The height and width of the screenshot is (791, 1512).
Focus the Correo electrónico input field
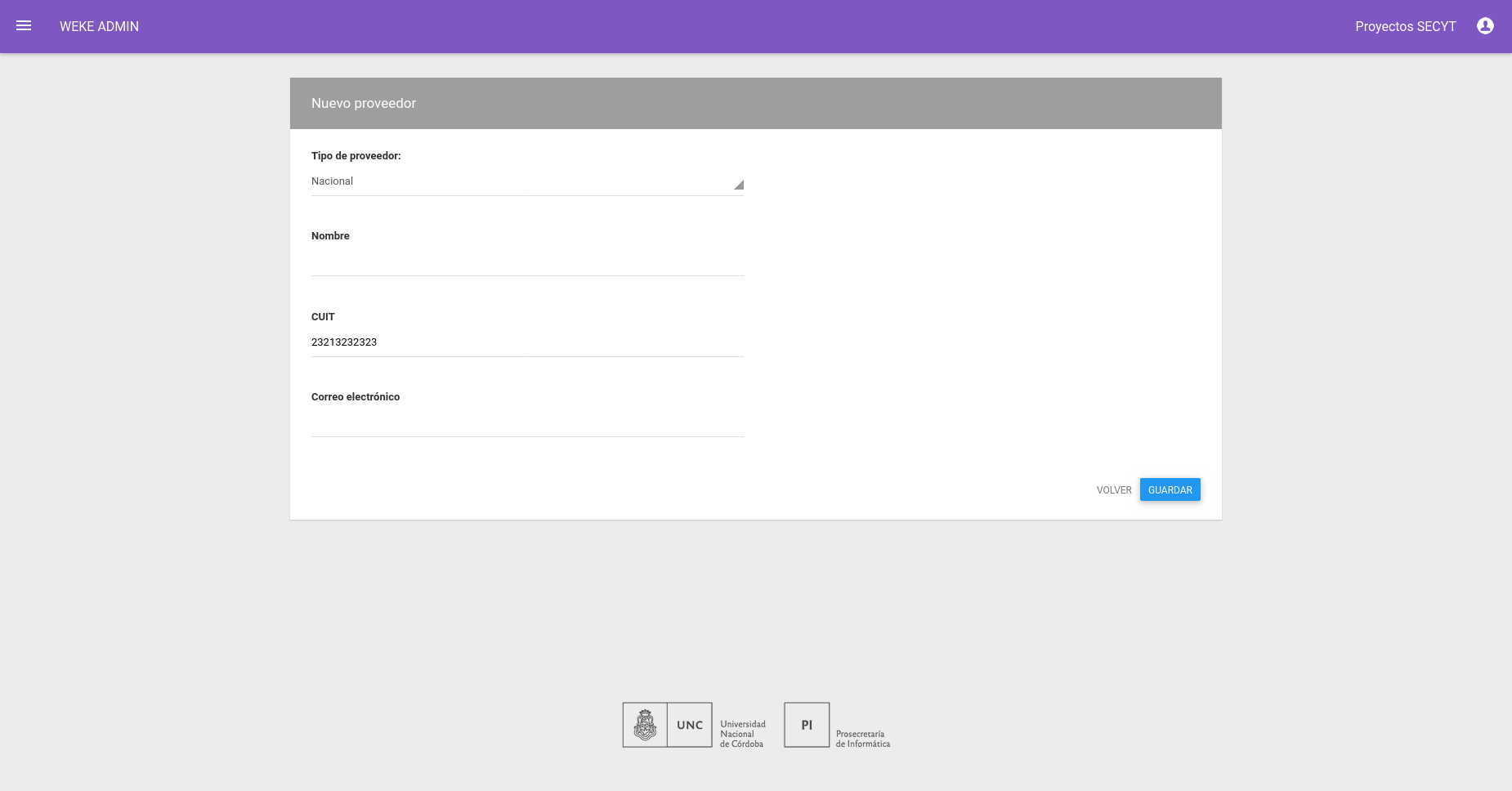pos(527,422)
